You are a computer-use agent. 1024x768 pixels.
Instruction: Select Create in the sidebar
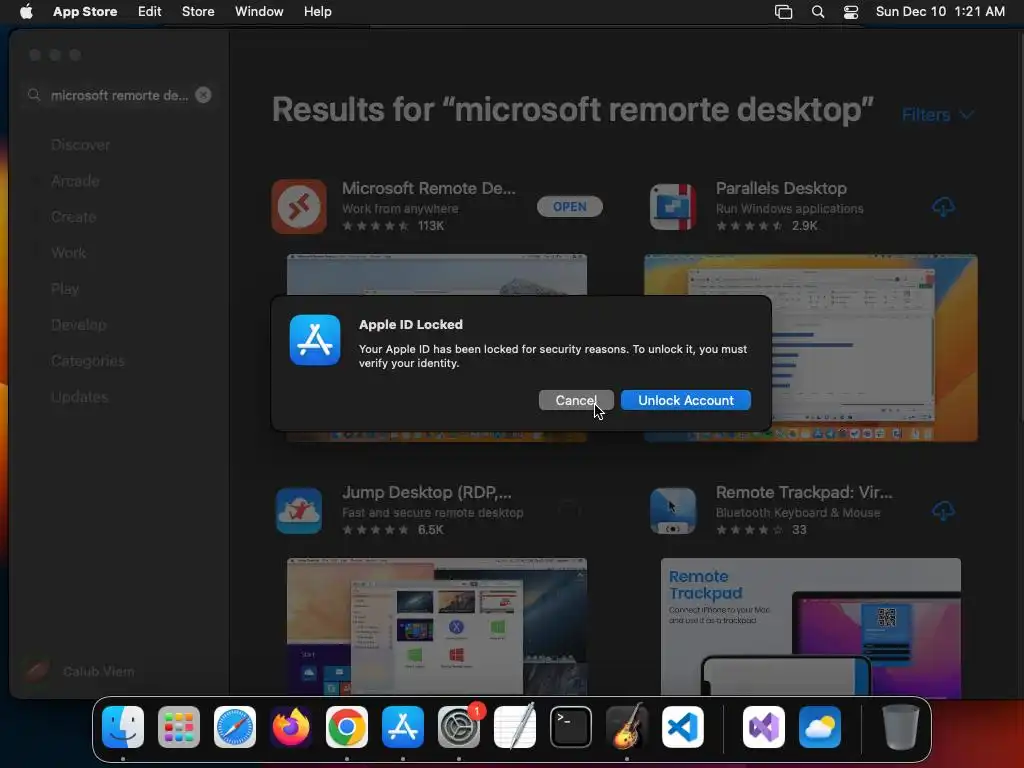point(74,217)
